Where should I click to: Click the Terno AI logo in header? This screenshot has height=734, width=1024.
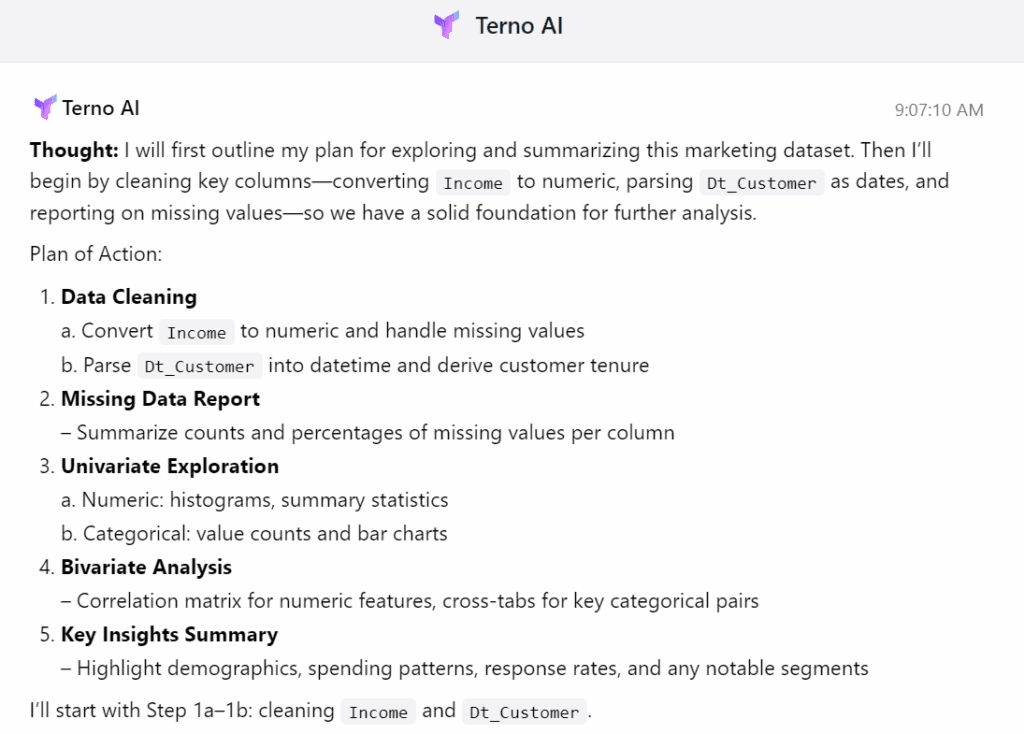[446, 26]
